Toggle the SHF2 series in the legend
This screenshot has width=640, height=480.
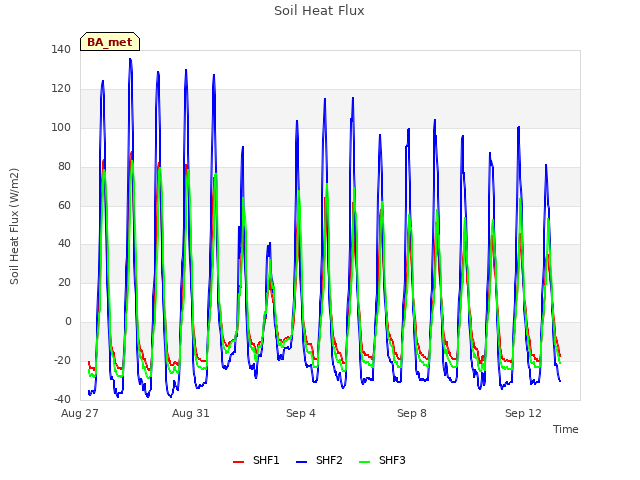pos(319,461)
